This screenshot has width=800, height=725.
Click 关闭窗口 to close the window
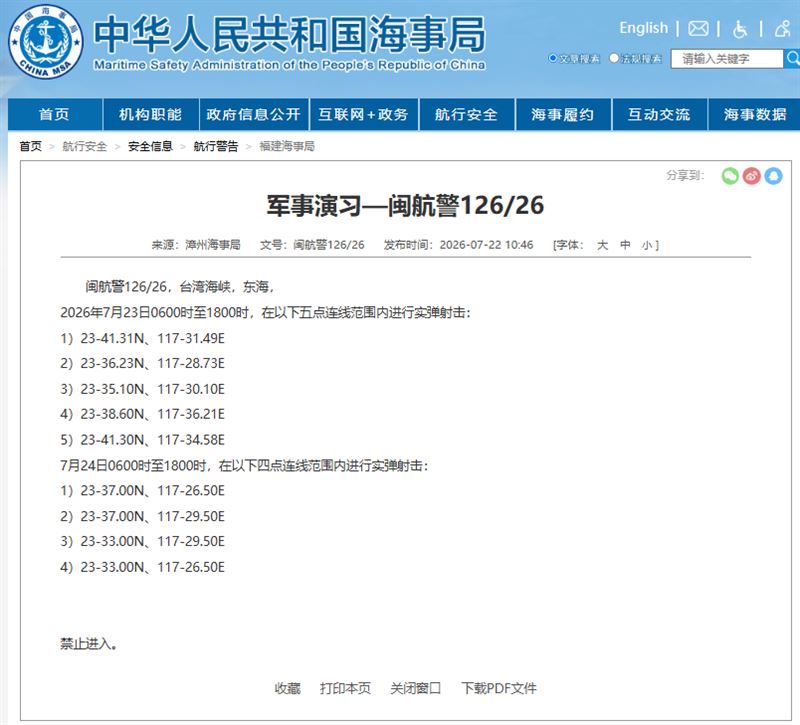coord(415,689)
